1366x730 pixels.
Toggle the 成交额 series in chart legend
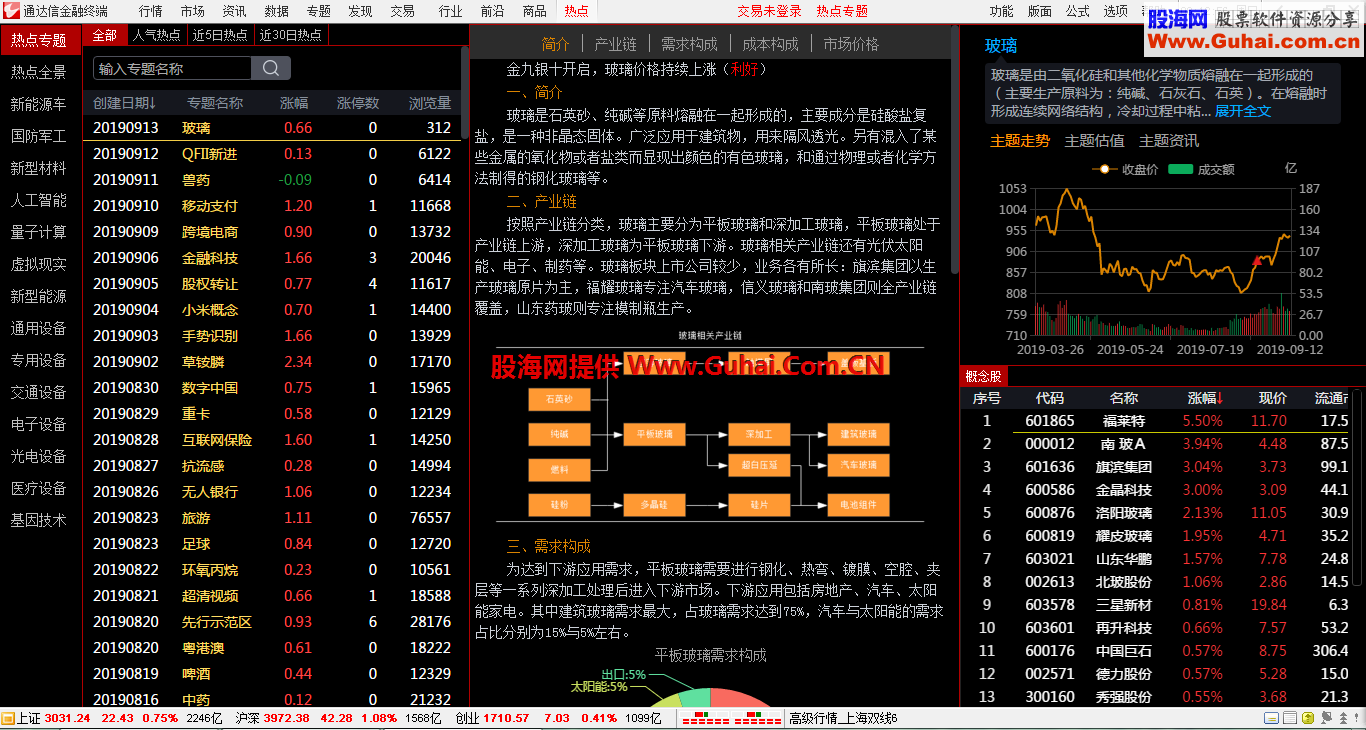(1201, 169)
